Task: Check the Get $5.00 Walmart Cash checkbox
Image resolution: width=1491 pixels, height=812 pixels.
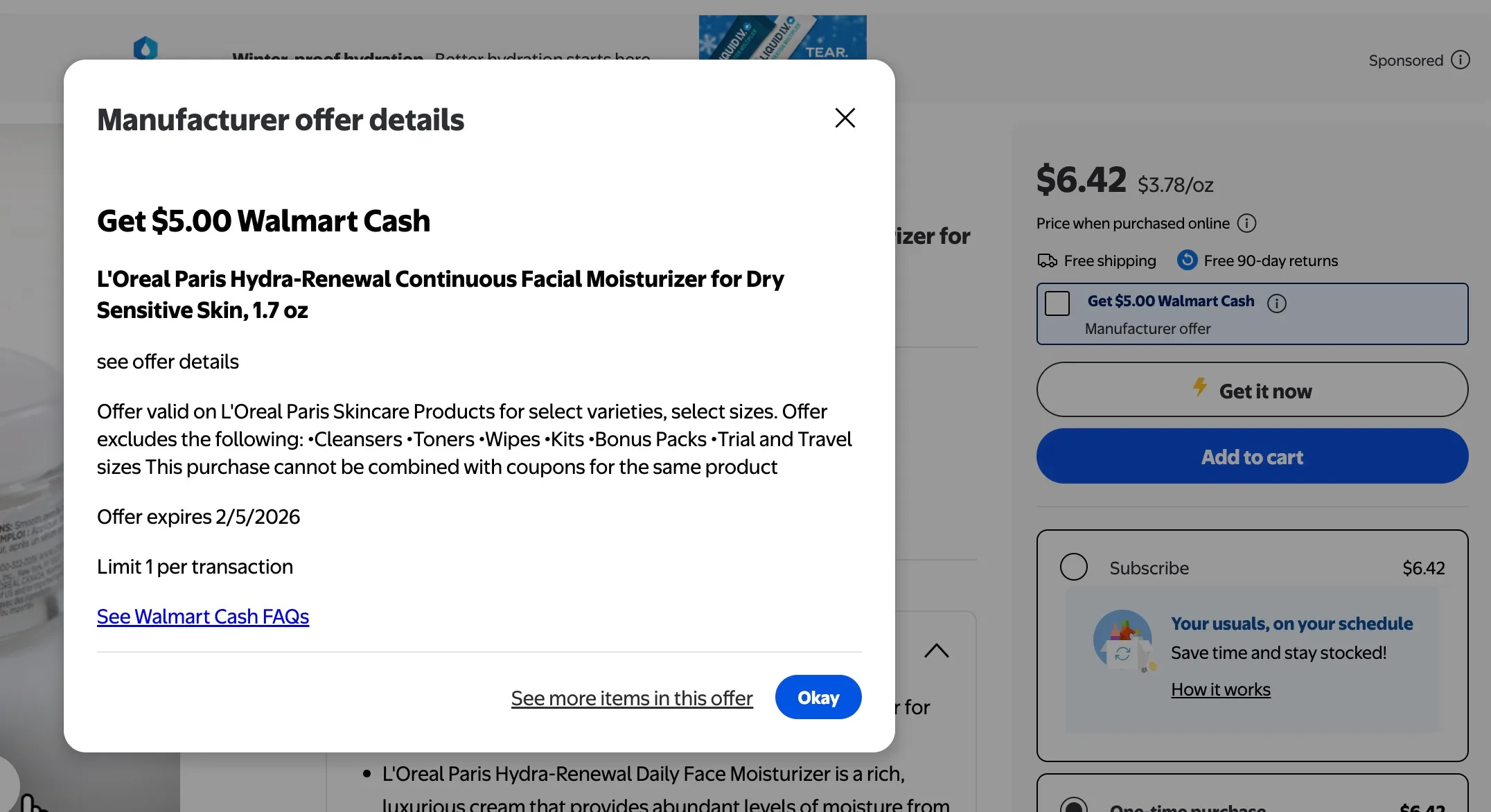Action: tap(1057, 303)
